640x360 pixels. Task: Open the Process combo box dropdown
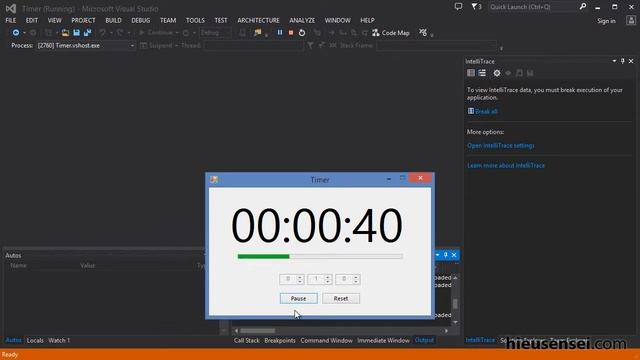pyautogui.click(x=132, y=46)
